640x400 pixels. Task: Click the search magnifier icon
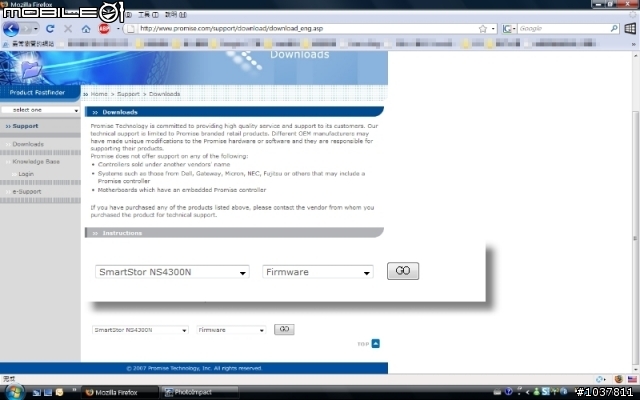[x=614, y=29]
